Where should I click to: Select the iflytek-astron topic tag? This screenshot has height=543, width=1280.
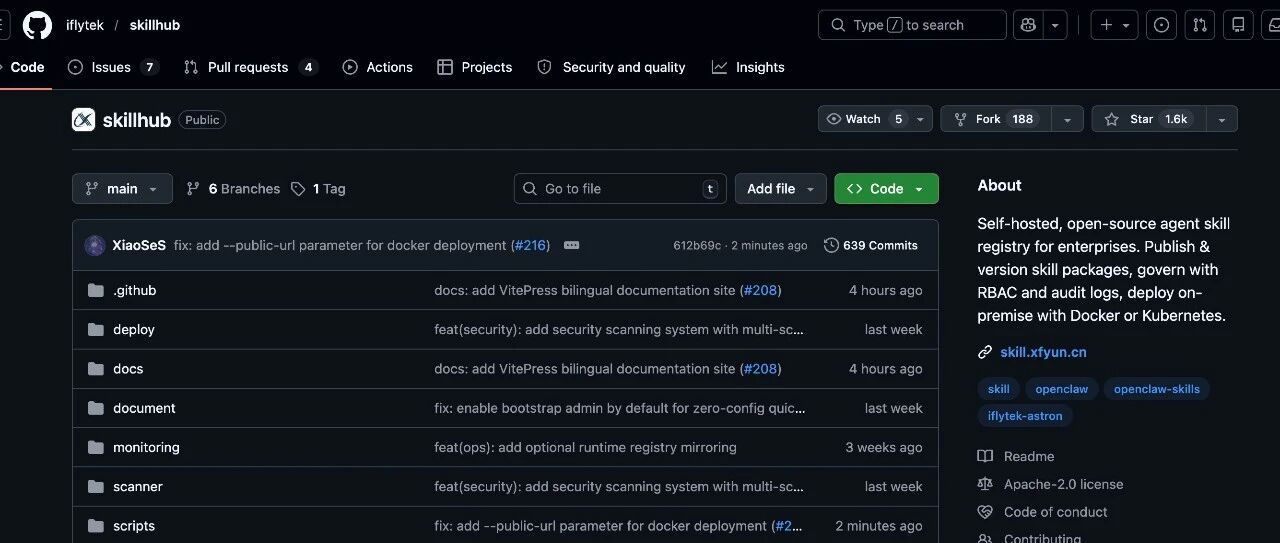pos(1025,415)
